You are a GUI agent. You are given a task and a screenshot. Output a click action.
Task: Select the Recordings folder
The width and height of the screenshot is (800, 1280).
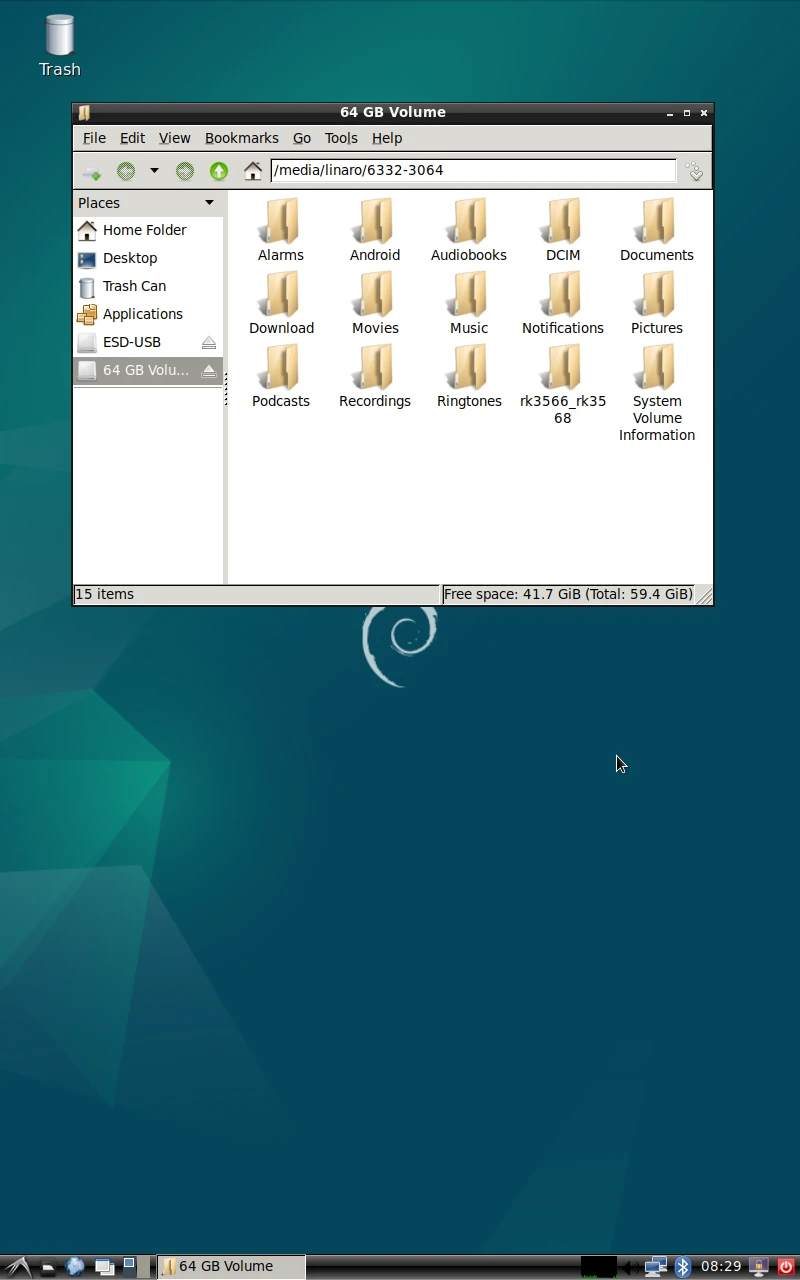(x=375, y=376)
